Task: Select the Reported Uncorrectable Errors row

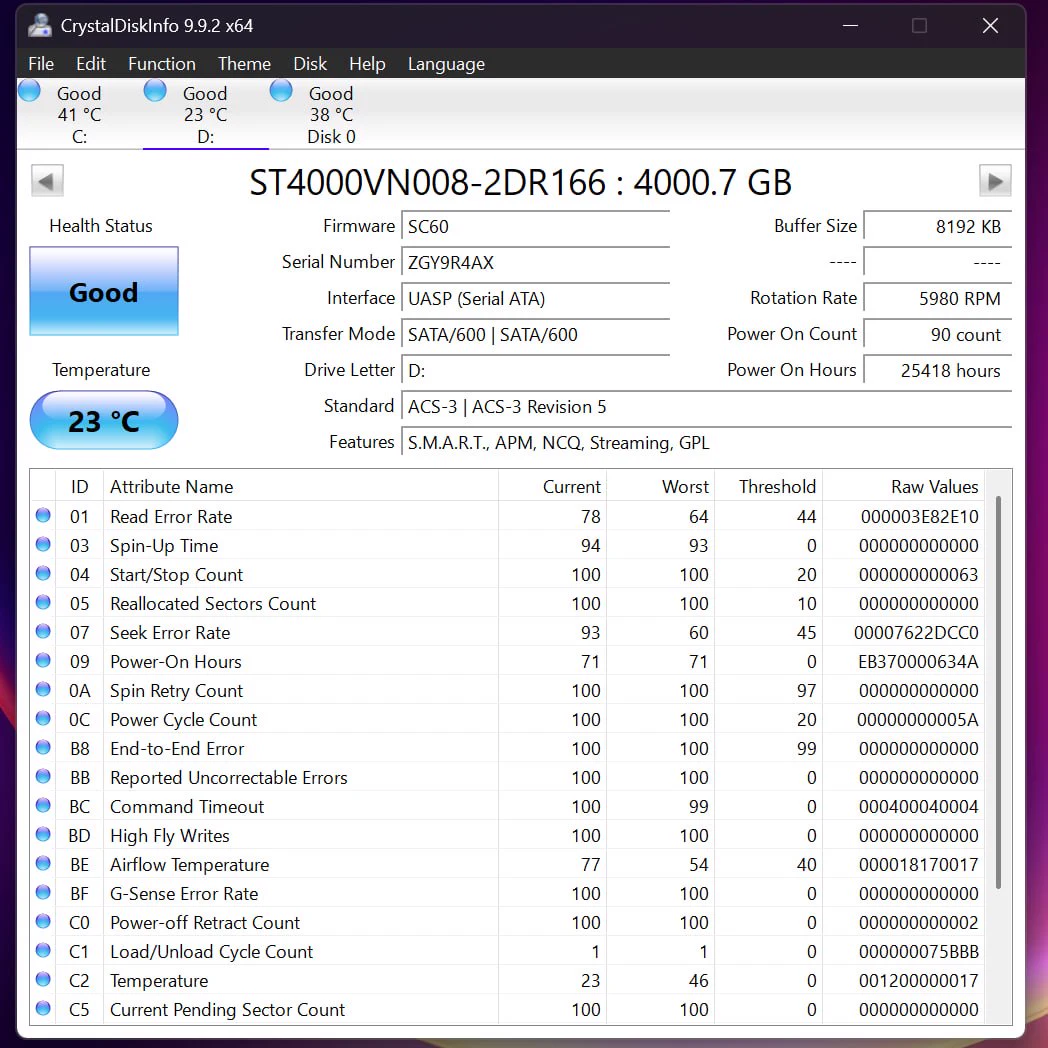Action: click(x=508, y=777)
